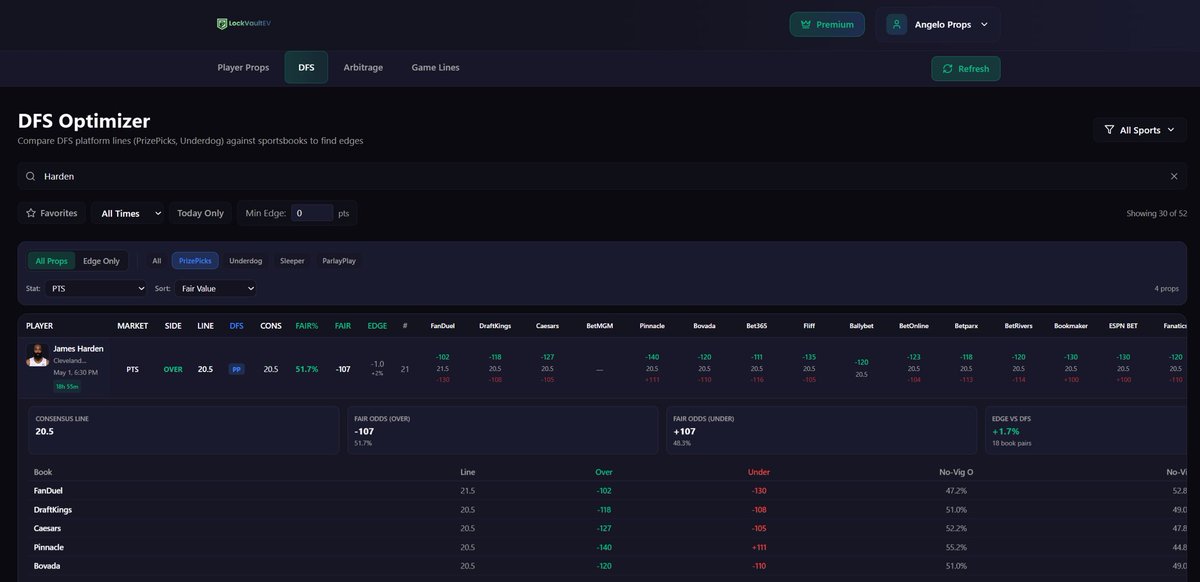Go to Game Lines tab
This screenshot has height=582, width=1200.
click(435, 68)
